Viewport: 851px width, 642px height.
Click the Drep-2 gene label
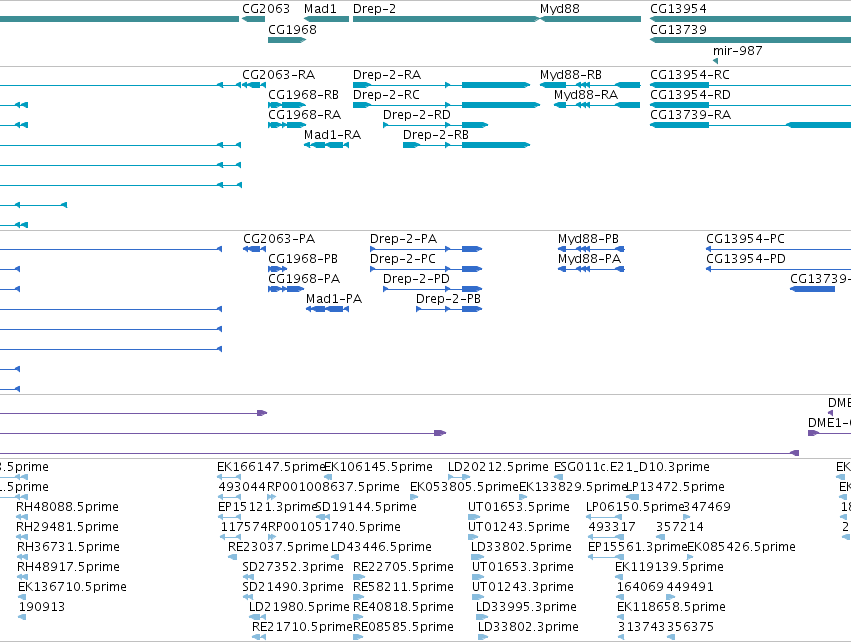pos(374,9)
